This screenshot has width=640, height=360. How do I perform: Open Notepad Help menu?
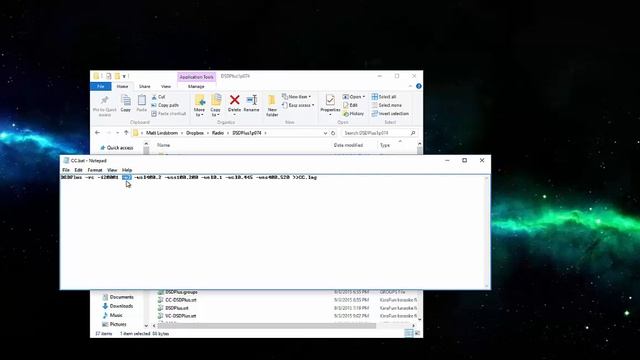pos(127,170)
